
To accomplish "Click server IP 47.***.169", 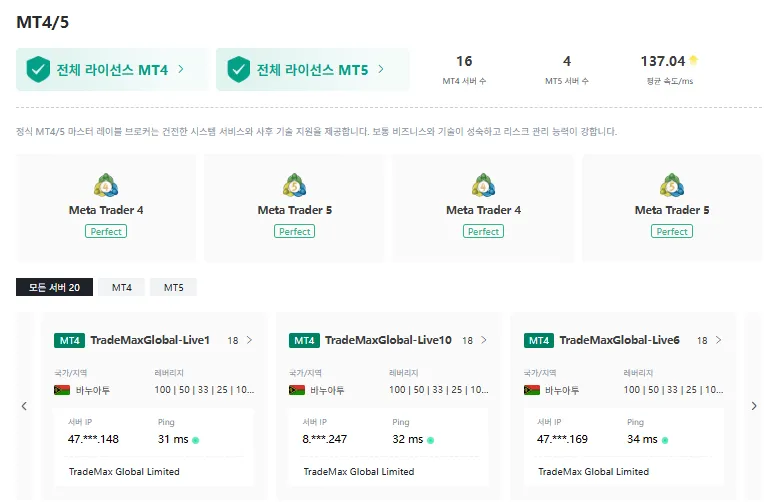I will (562, 439).
